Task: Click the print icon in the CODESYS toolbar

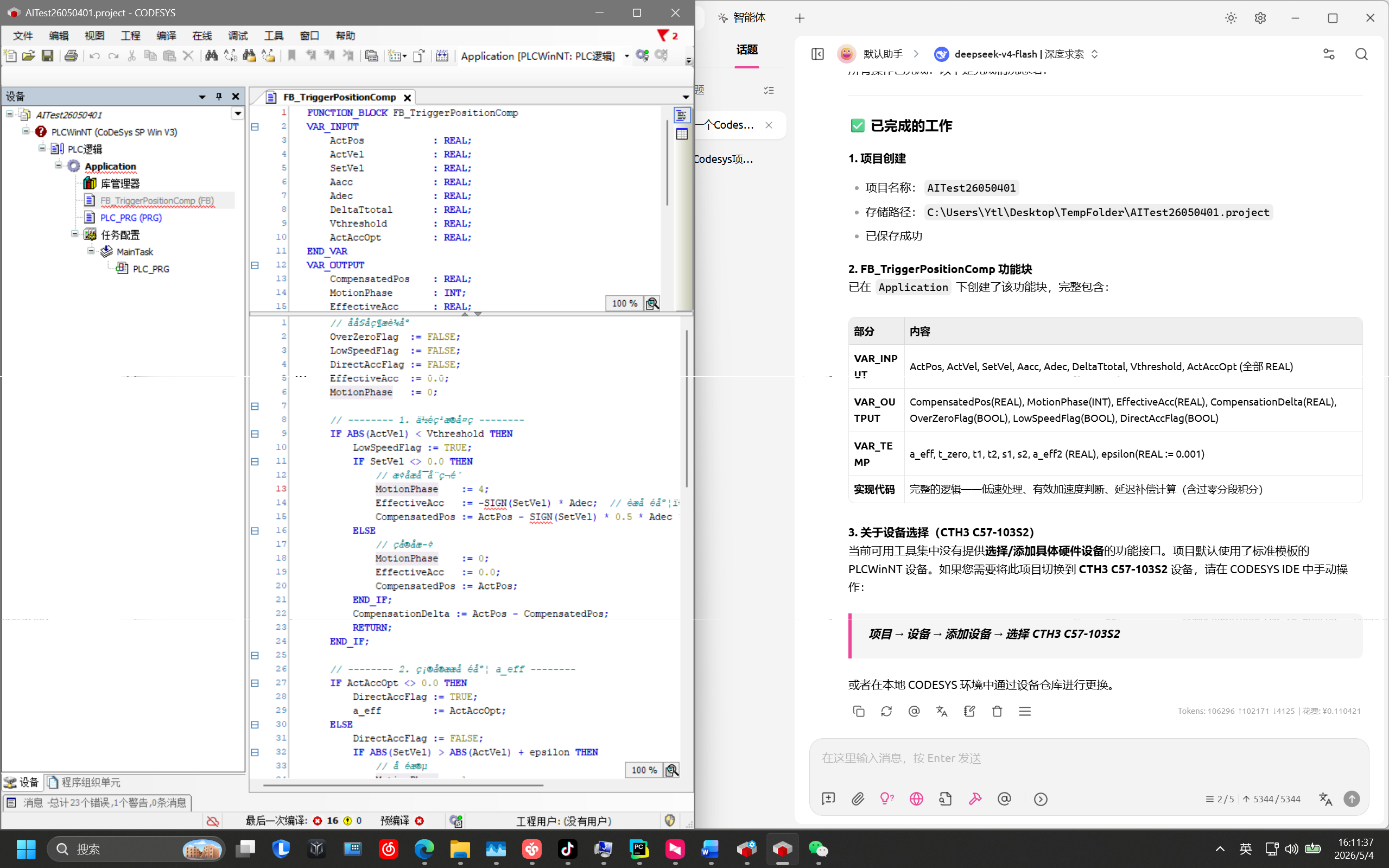Action: [71, 56]
